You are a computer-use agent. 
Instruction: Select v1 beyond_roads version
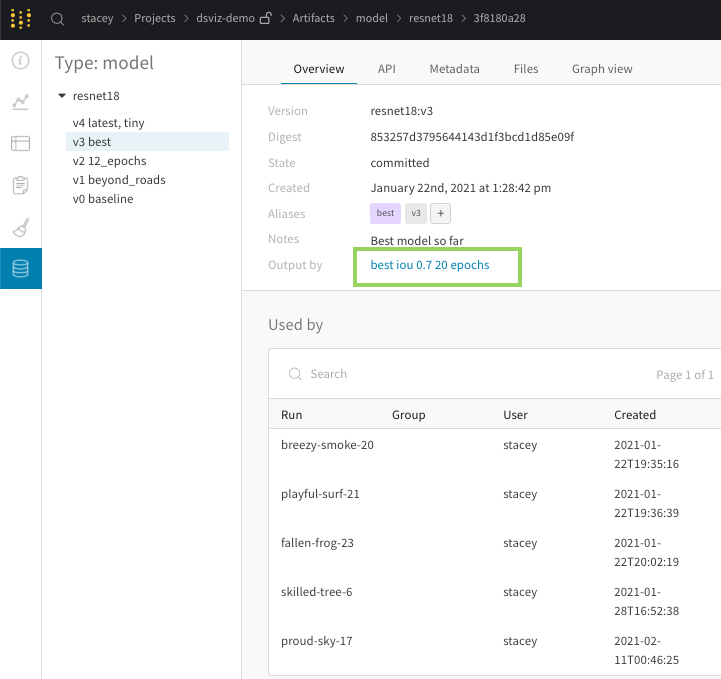[119, 180]
